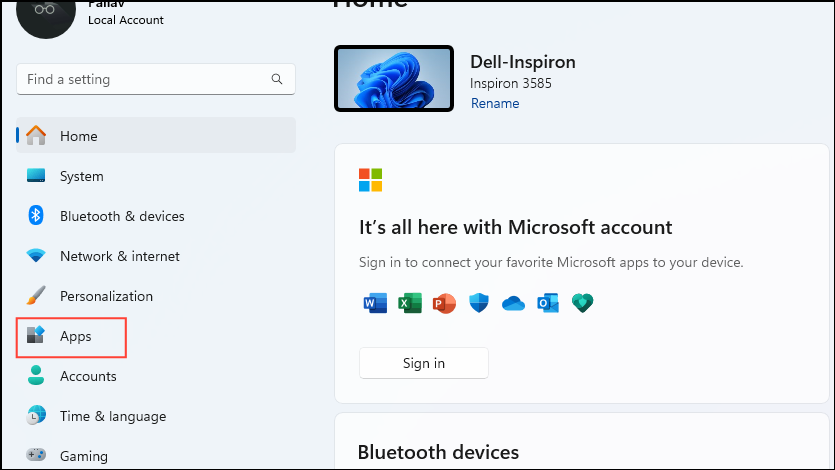Click the Sign in to connect description
Image resolution: width=835 pixels, height=470 pixels.
(551, 262)
